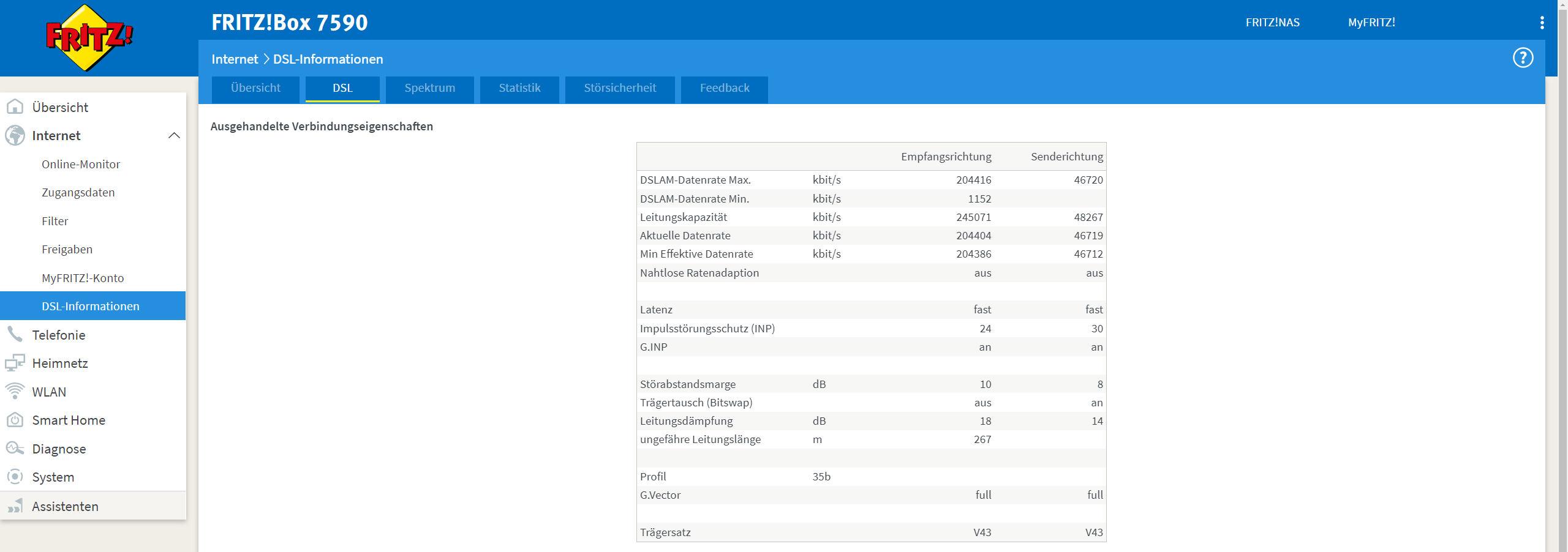Open the Störsicherheit tab
The width and height of the screenshot is (1568, 552).
point(620,89)
